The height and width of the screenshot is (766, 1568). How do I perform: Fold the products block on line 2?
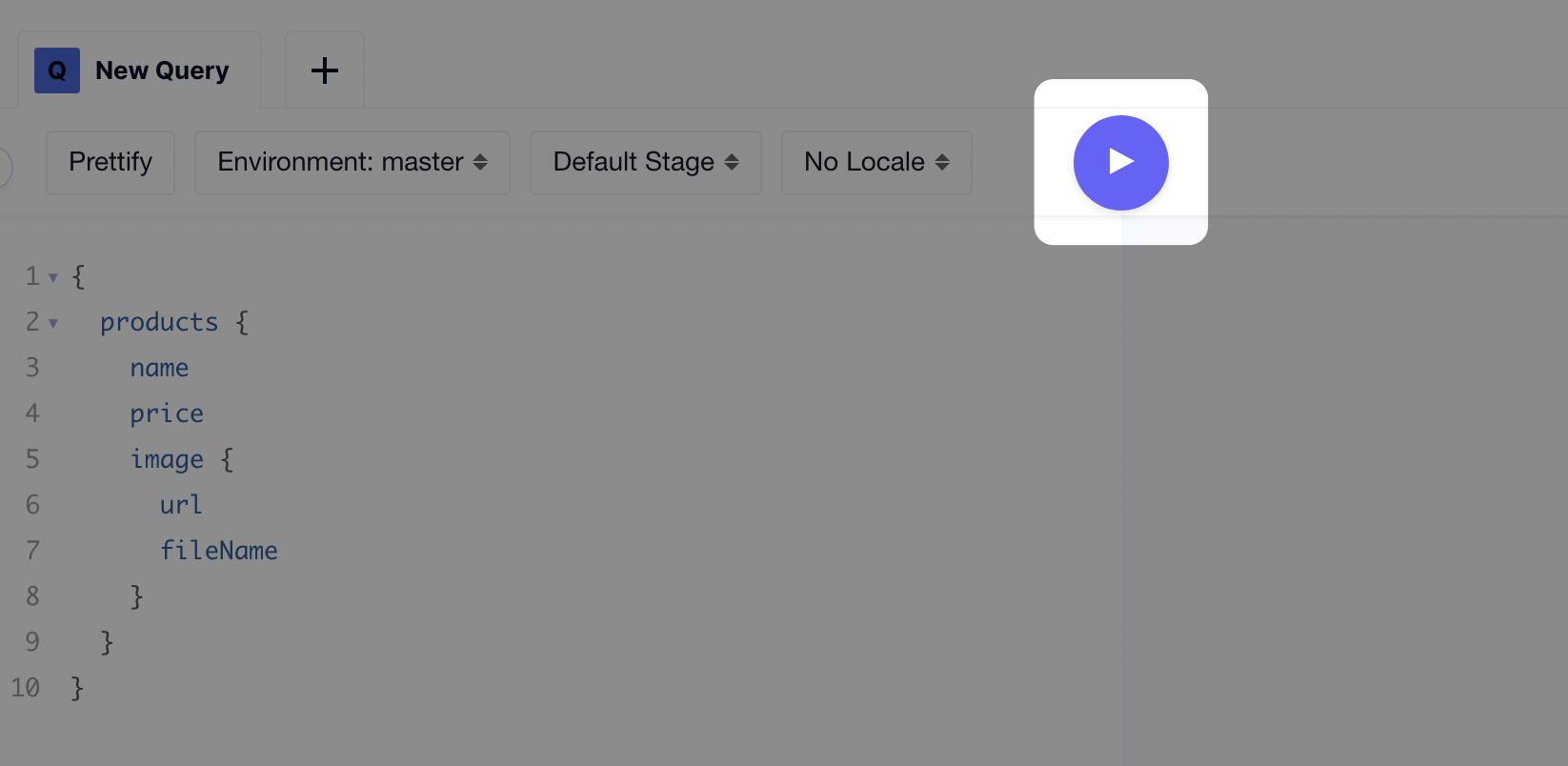pyautogui.click(x=53, y=324)
